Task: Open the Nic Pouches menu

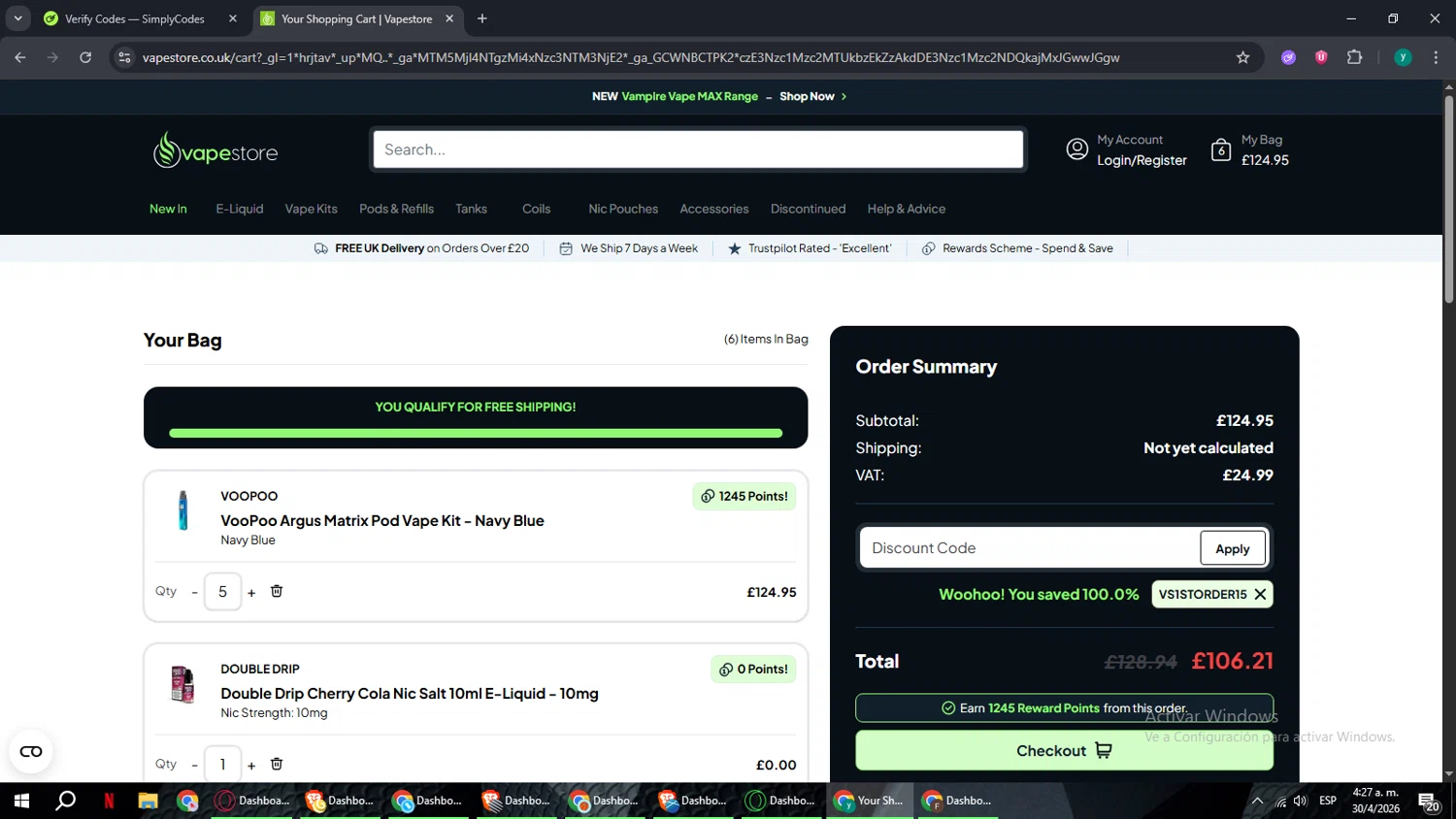Action: click(x=623, y=209)
